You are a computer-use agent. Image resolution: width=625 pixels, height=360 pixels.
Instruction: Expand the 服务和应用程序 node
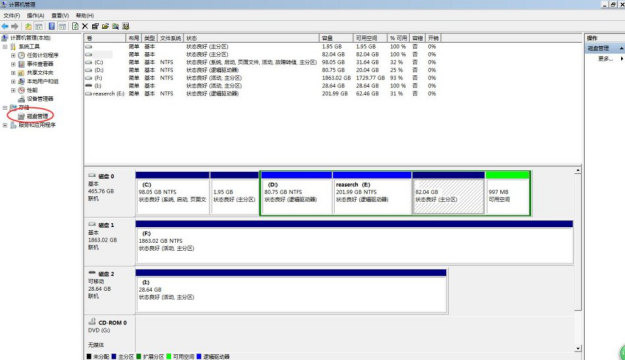tap(5, 125)
